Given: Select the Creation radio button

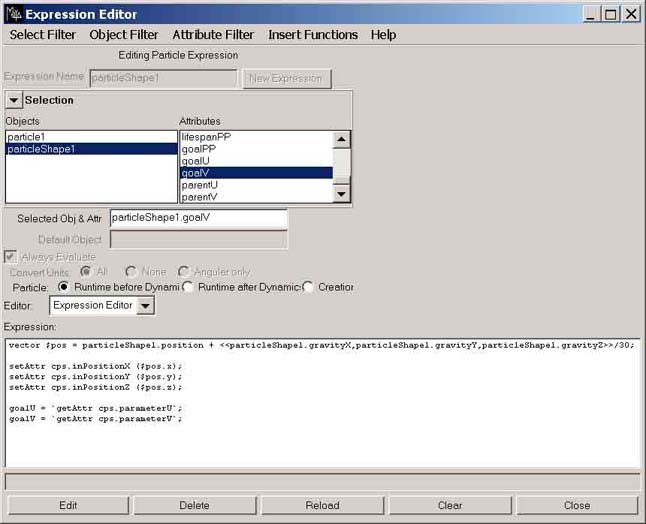Looking at the screenshot, I should click(308, 287).
